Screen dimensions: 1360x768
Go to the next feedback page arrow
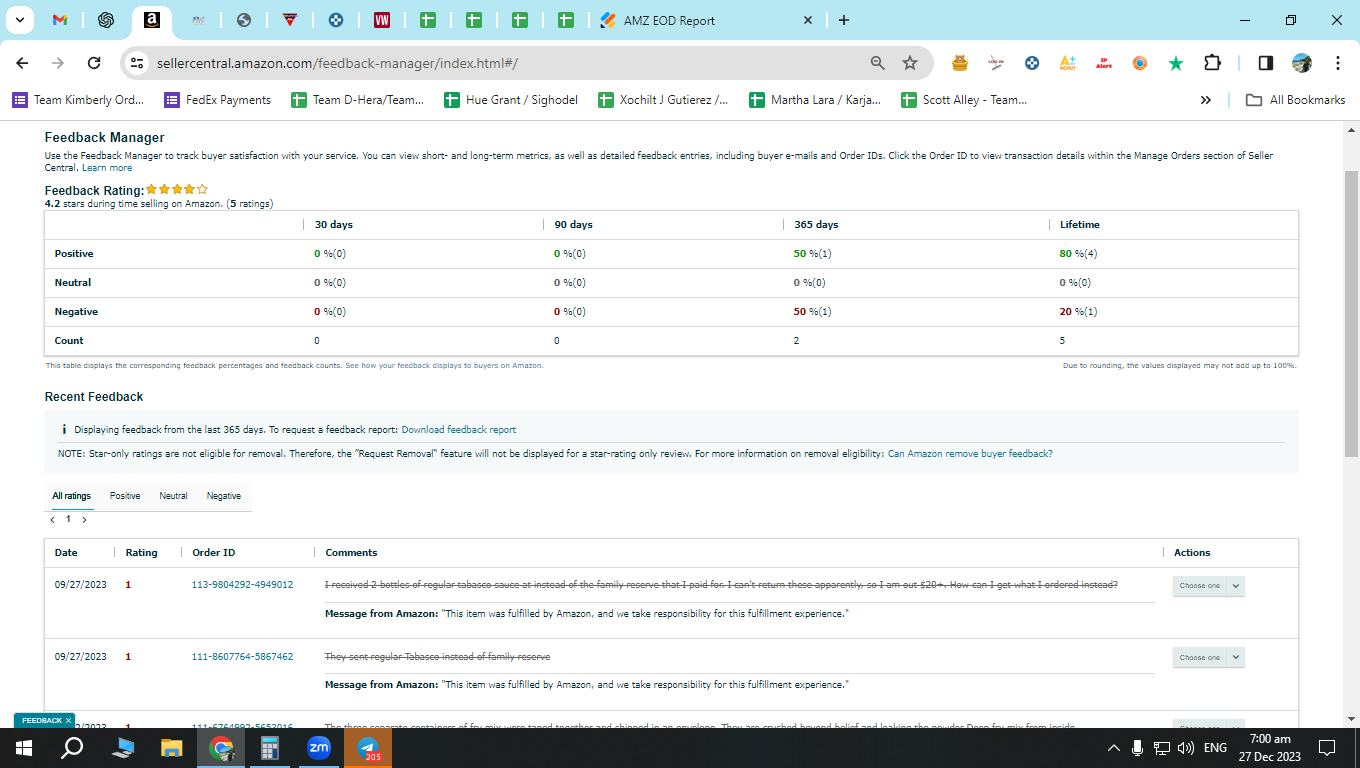click(x=84, y=520)
